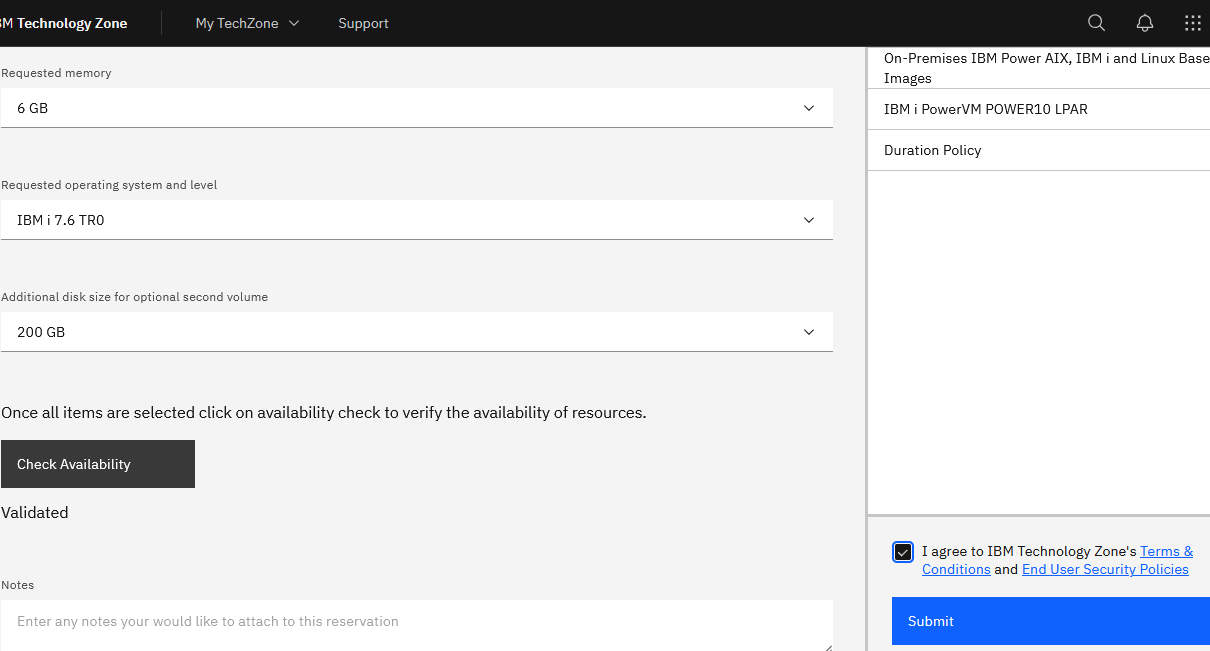Click into the Notes text area

coord(416,622)
